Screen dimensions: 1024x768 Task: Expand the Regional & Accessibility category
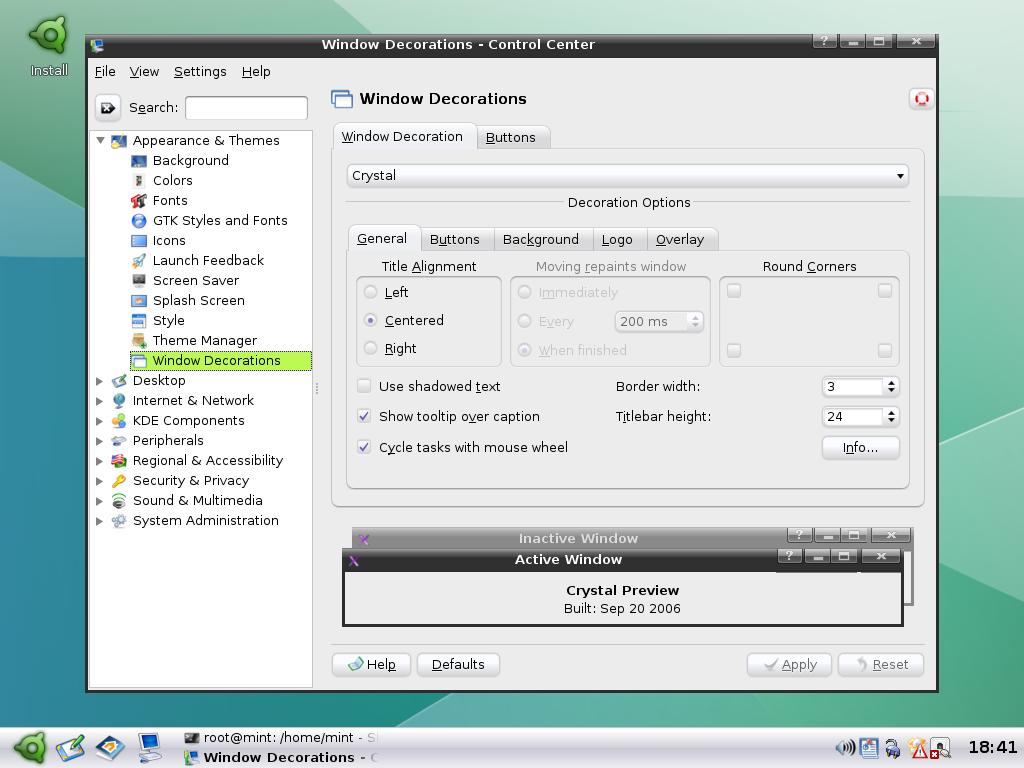pos(99,461)
